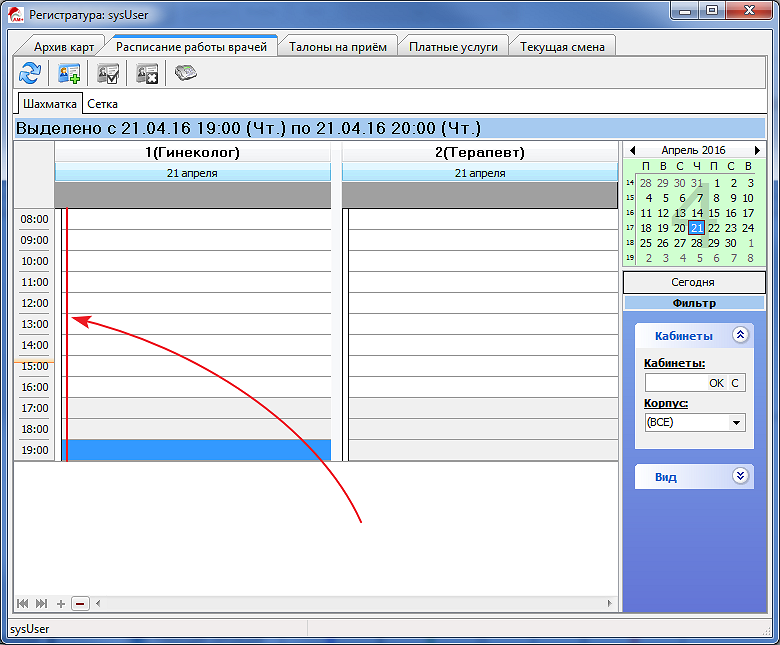
Task: Select April 18 in the calendar
Action: [x=646, y=228]
